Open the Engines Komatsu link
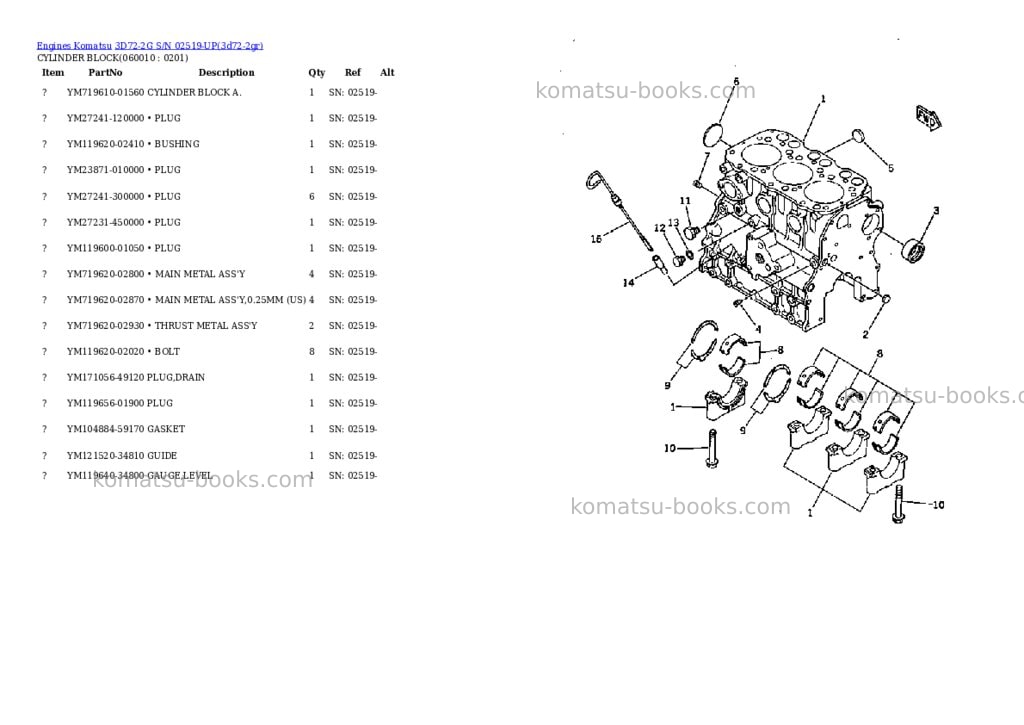 pos(74,46)
